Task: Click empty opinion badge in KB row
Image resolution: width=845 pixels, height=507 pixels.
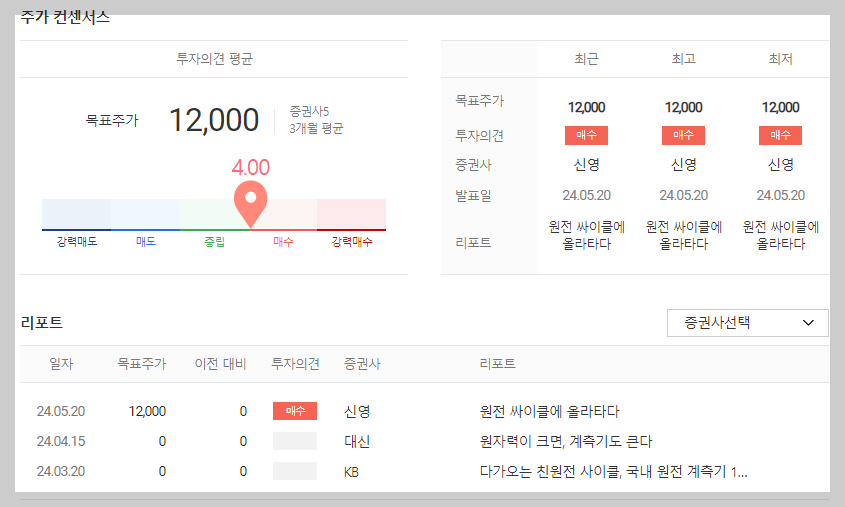Action: tap(295, 471)
